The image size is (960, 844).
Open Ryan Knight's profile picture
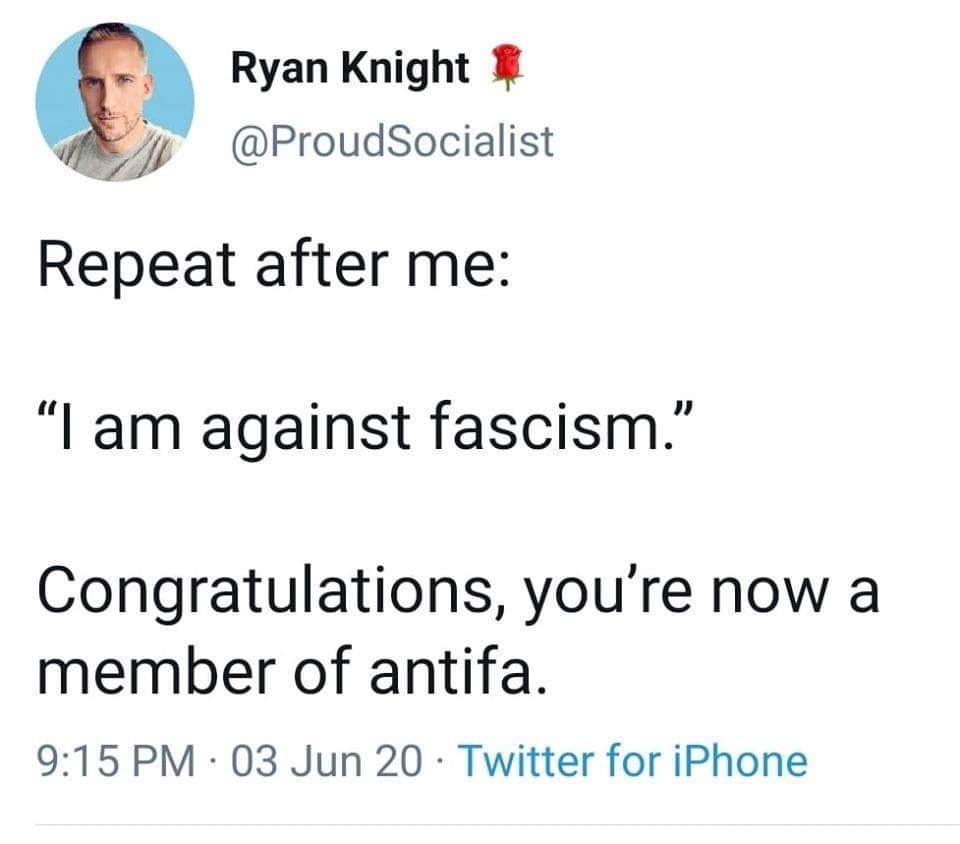click(x=114, y=101)
